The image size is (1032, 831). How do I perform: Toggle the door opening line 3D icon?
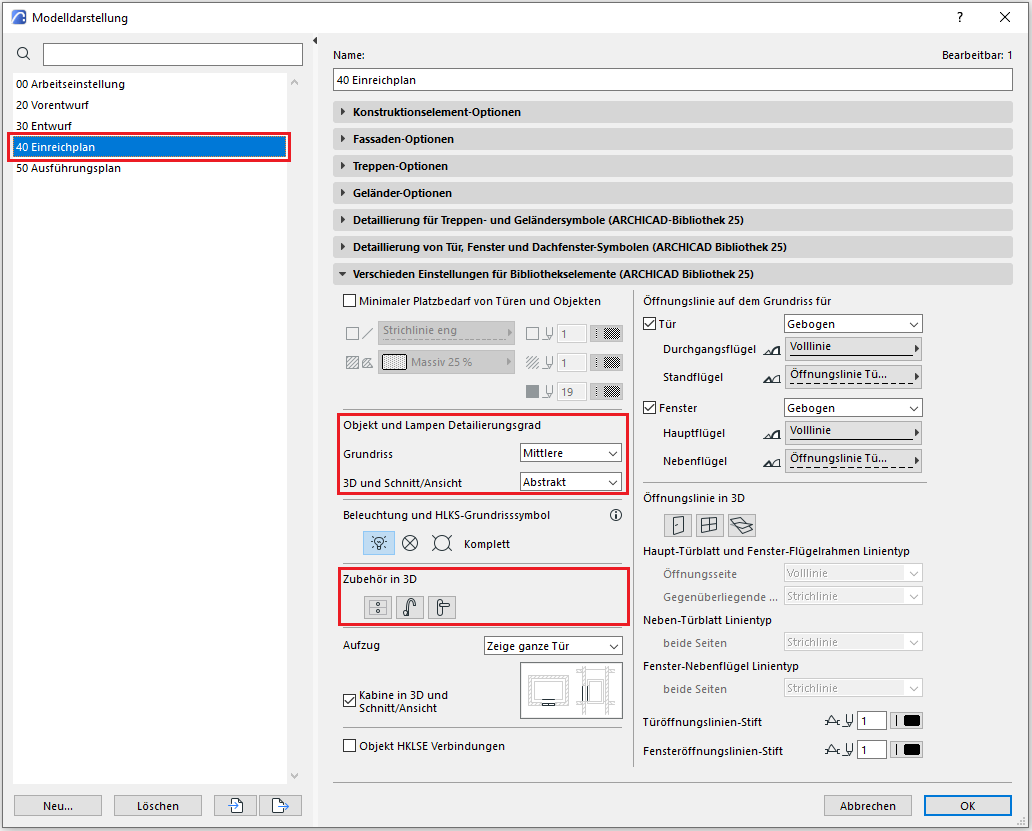tap(678, 525)
